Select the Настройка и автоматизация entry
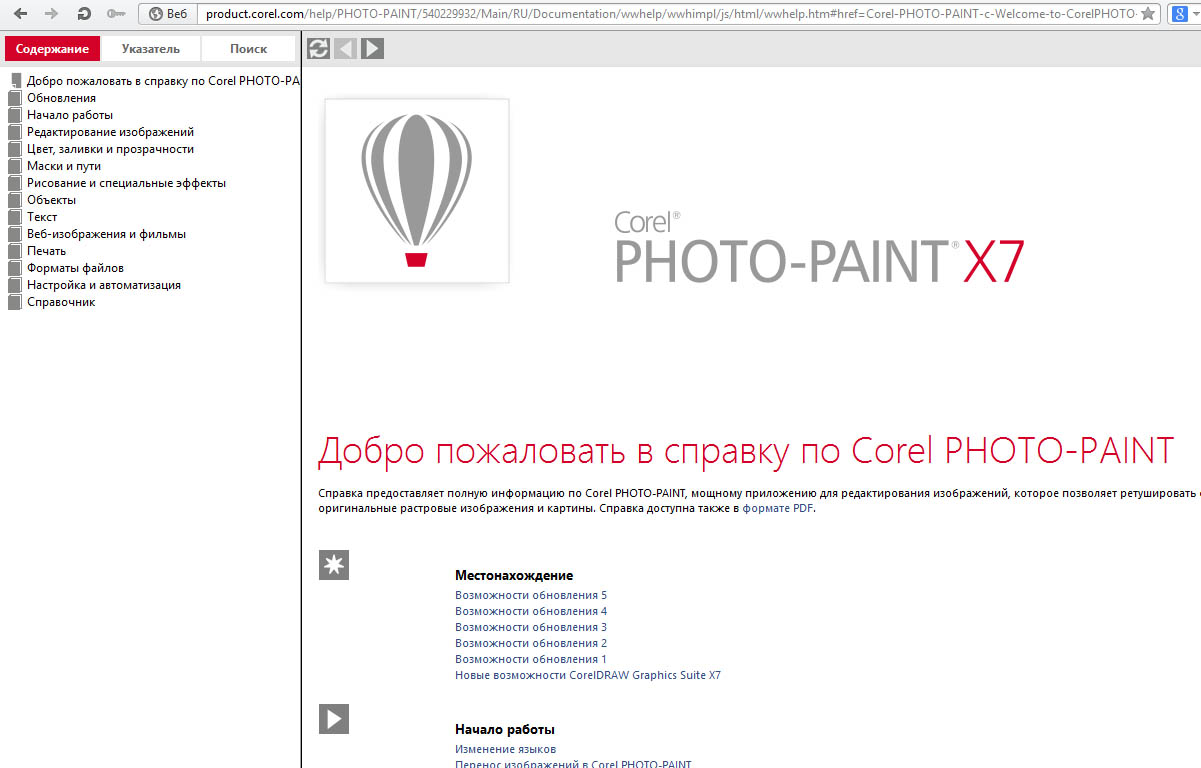The width and height of the screenshot is (1201, 768). click(104, 285)
